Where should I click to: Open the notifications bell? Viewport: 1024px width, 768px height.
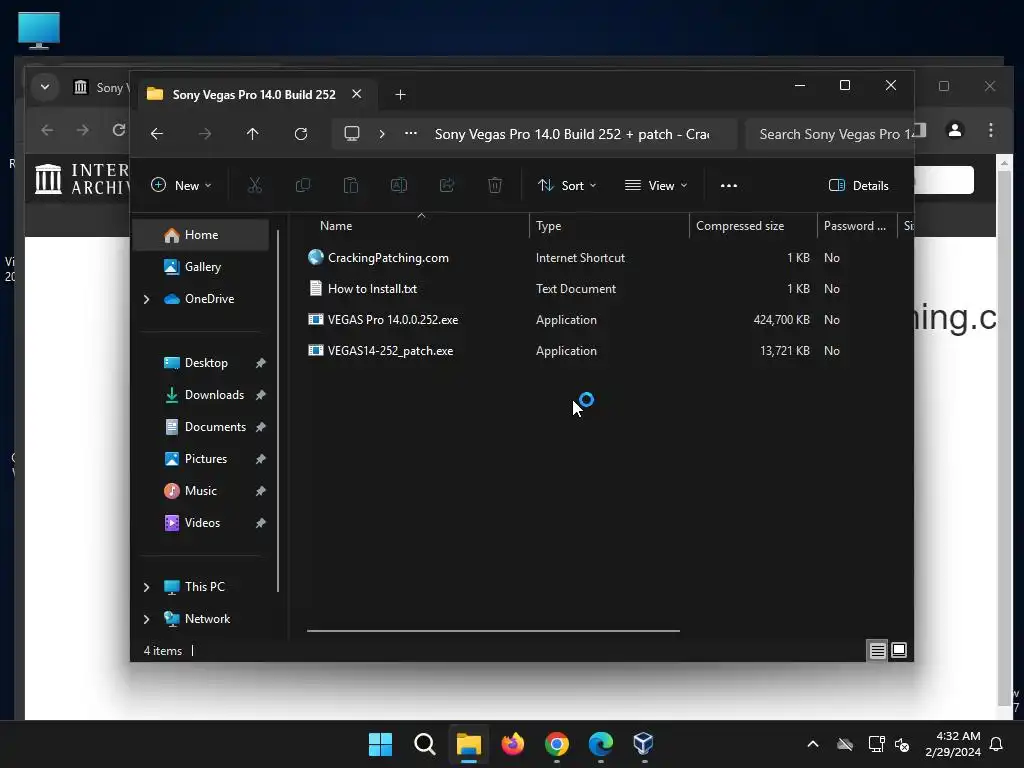coord(997,744)
